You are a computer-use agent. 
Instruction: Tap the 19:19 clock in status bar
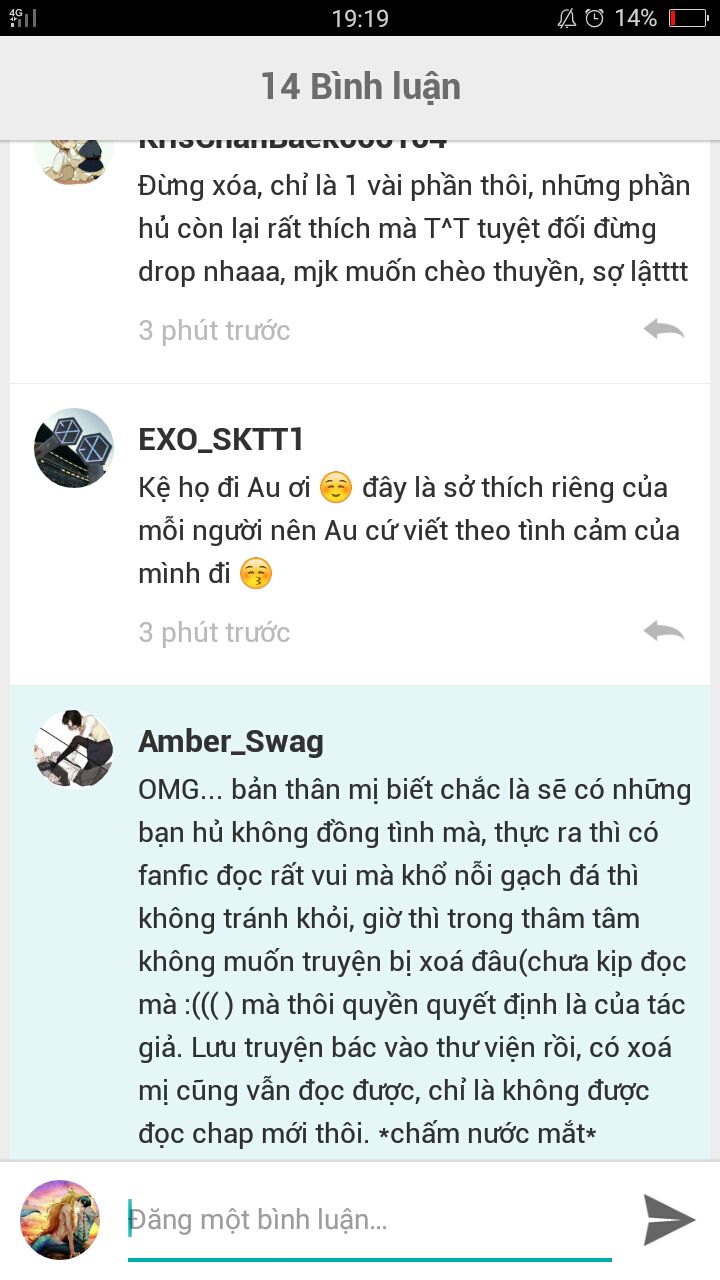point(360,18)
